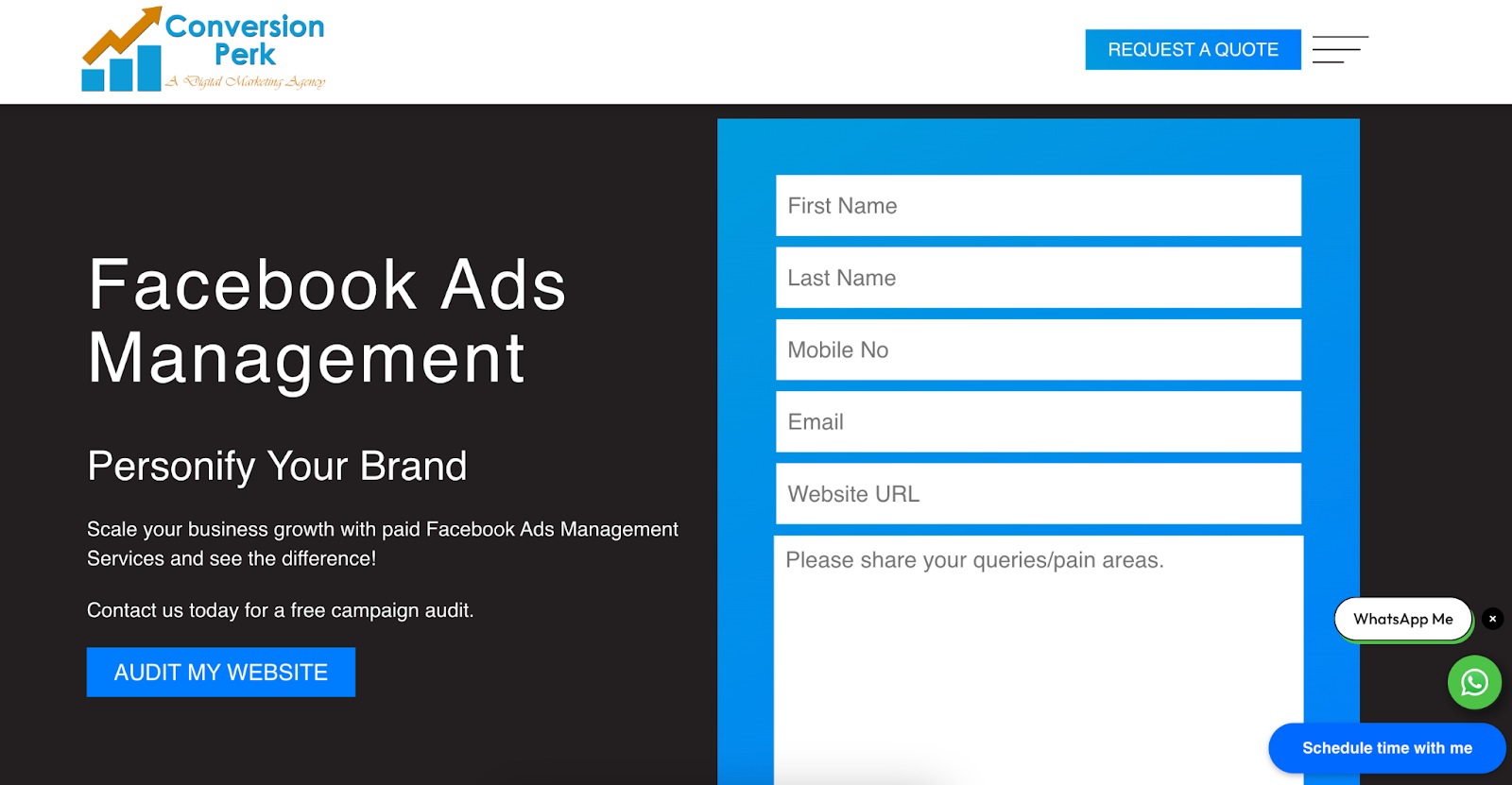Click Schedule time with me button
Image resolution: width=1512 pixels, height=785 pixels.
point(1386,747)
